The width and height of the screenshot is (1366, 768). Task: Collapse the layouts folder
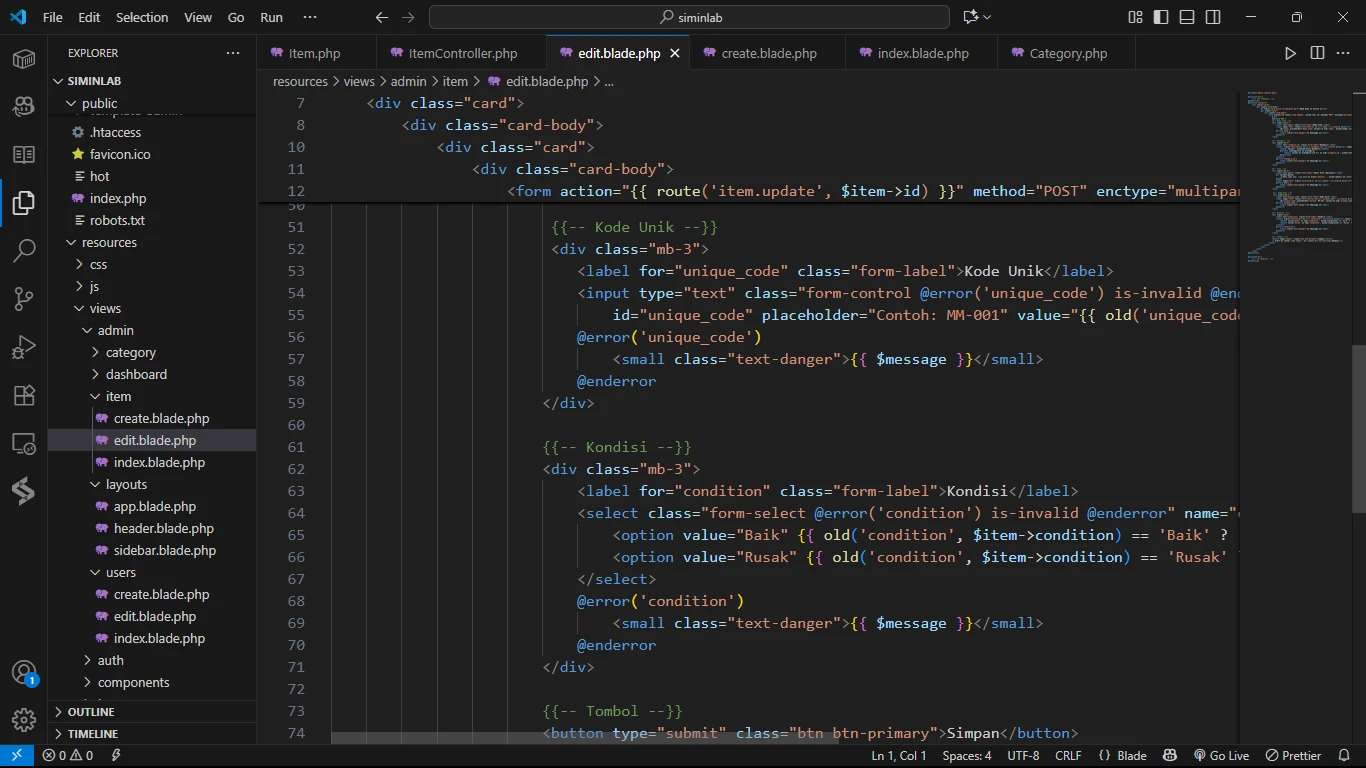point(126,484)
